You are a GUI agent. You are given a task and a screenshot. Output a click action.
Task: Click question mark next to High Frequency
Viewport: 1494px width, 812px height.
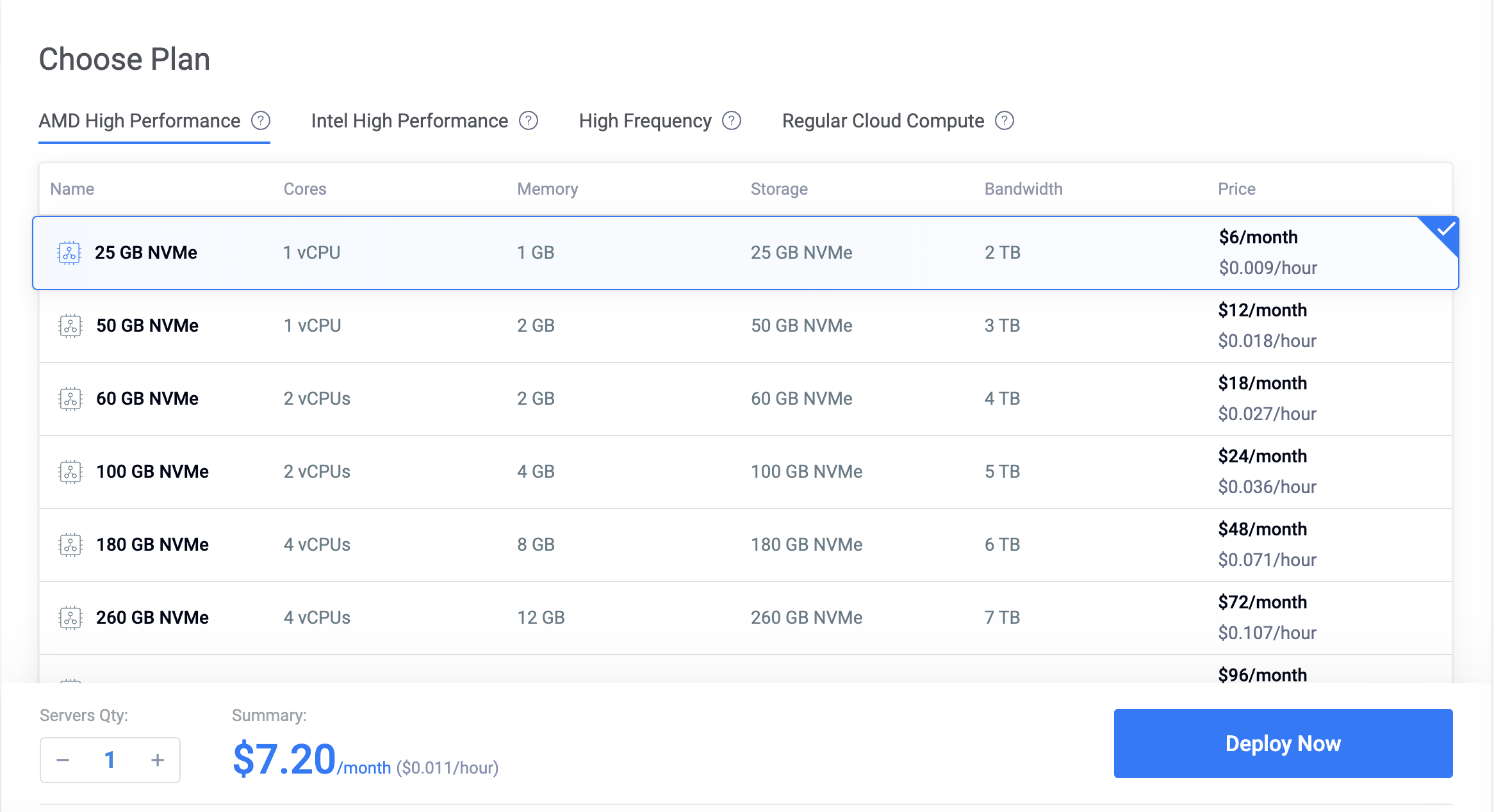[732, 120]
